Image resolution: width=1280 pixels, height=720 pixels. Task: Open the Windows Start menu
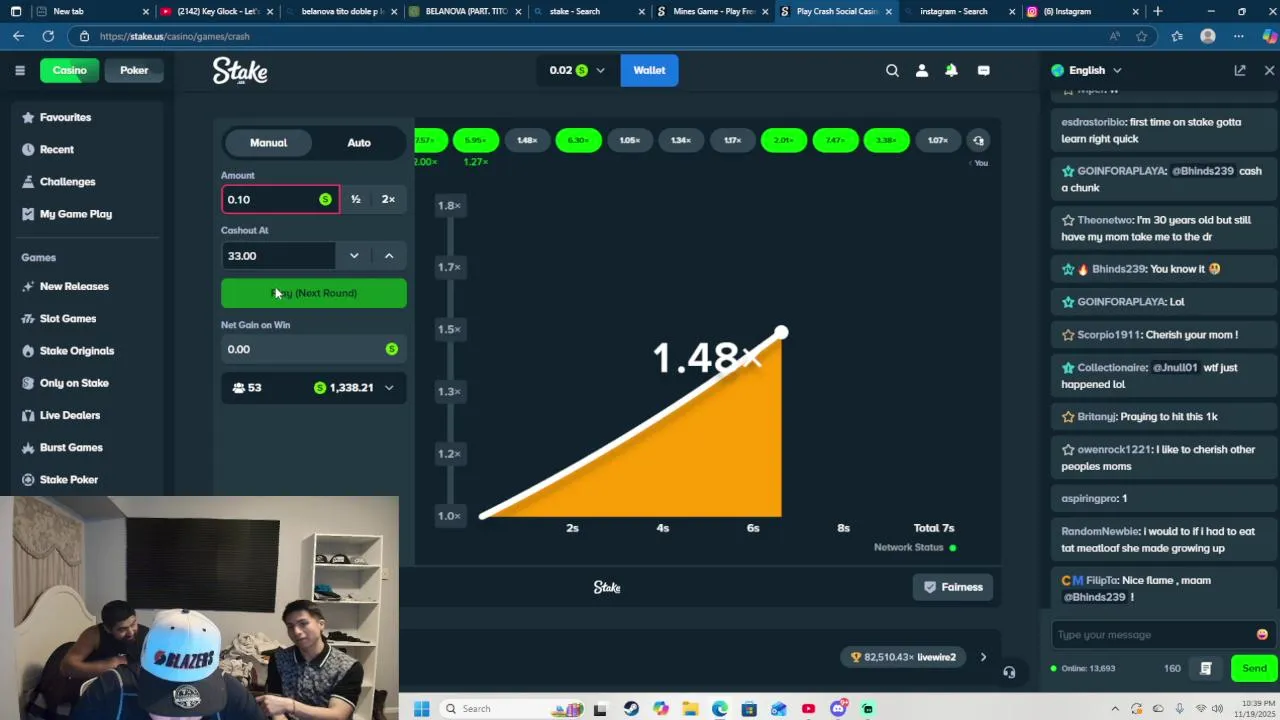coord(421,709)
